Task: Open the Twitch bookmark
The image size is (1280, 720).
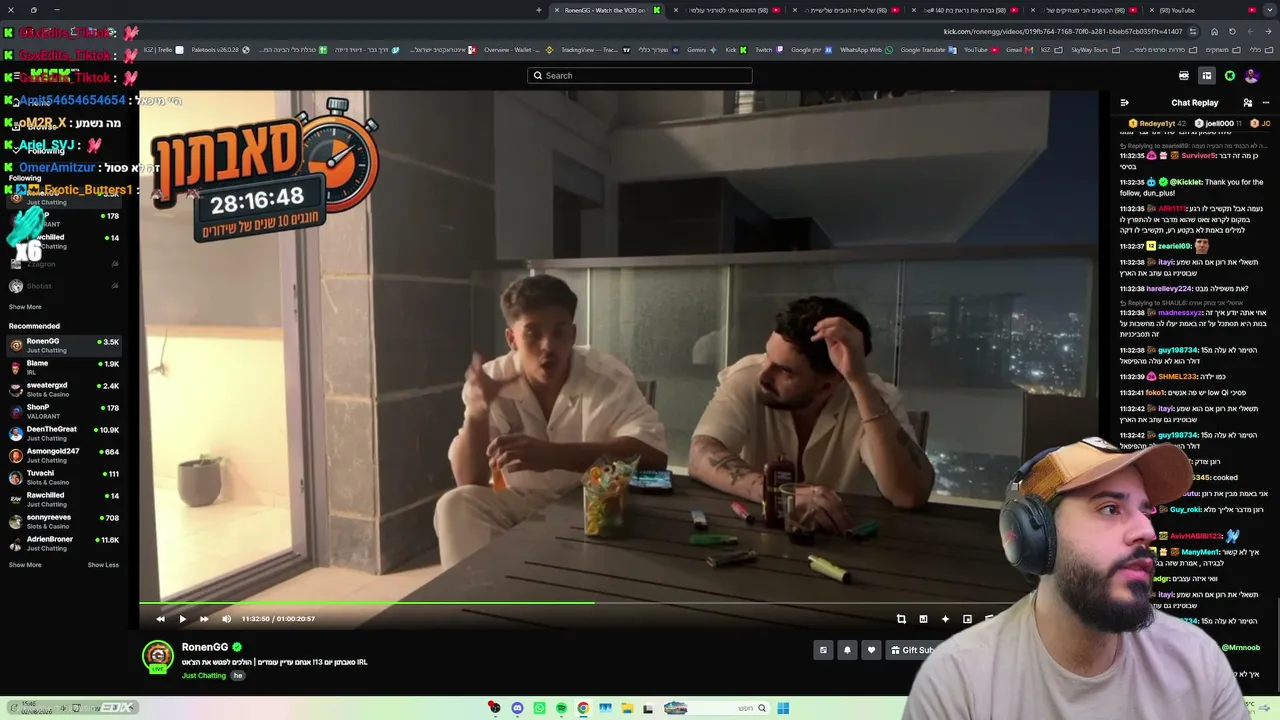Action: [x=768, y=50]
